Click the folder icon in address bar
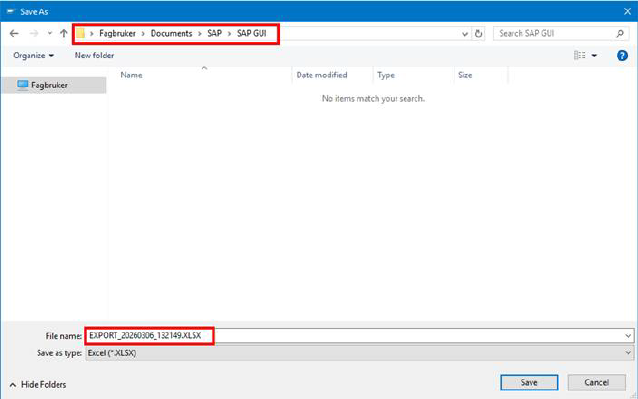Viewport: 638px width, 399px height. [81, 33]
